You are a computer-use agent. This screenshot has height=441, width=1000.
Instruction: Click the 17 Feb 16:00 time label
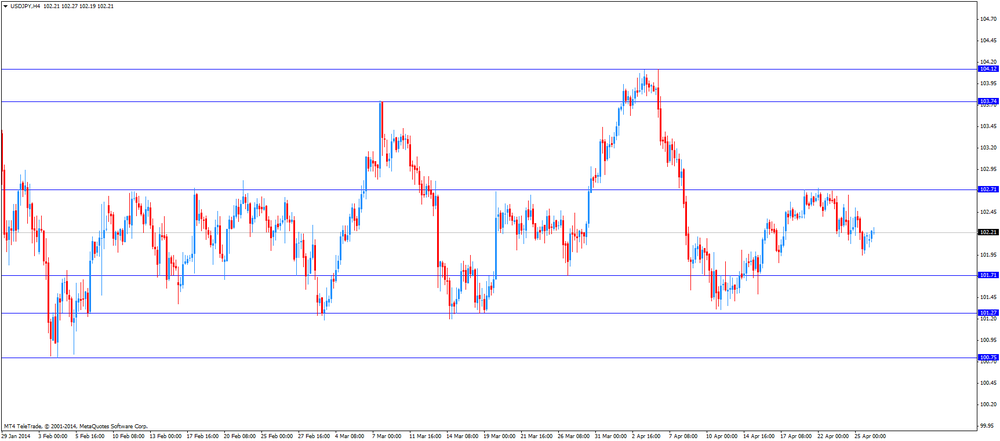point(201,437)
